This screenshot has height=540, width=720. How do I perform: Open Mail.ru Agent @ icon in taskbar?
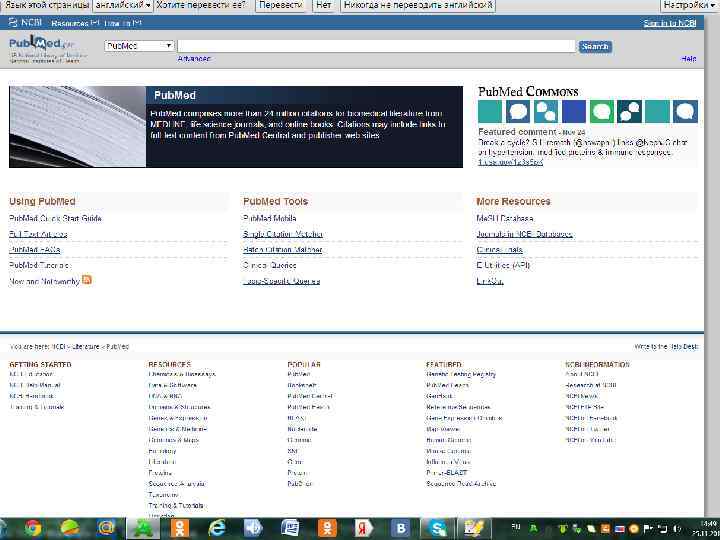click(106, 528)
